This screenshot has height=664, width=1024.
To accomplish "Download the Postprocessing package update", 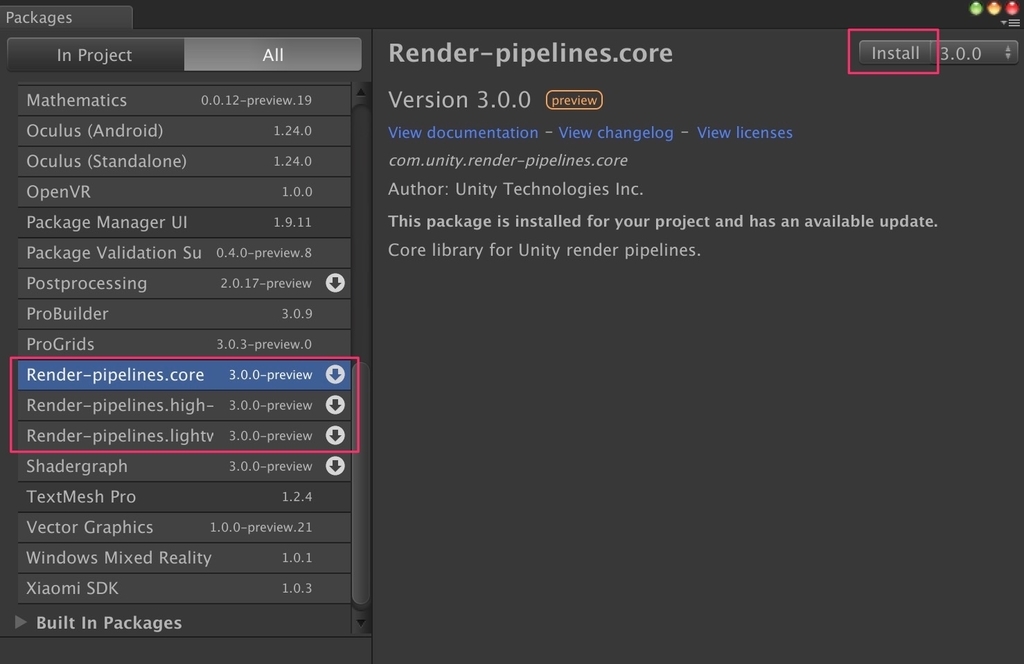I will 336,283.
